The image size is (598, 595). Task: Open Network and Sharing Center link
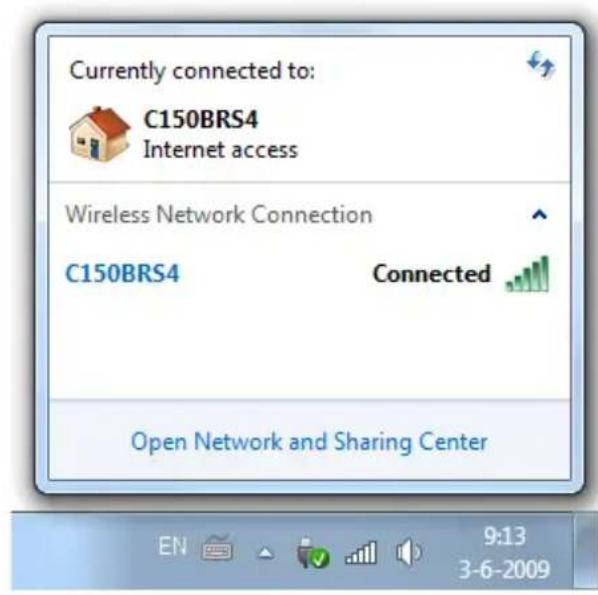pyautogui.click(x=309, y=442)
